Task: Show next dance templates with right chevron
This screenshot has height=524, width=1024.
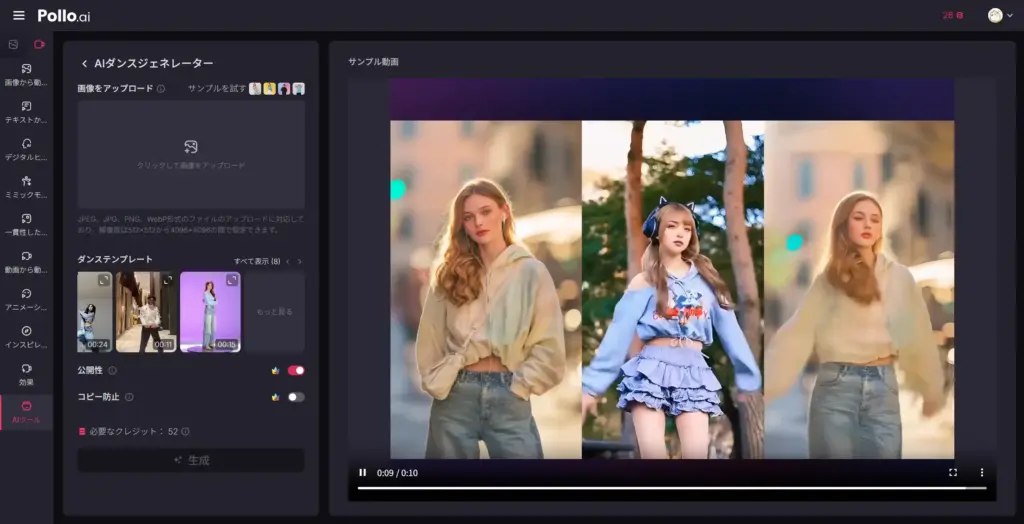Action: pyautogui.click(x=299, y=261)
